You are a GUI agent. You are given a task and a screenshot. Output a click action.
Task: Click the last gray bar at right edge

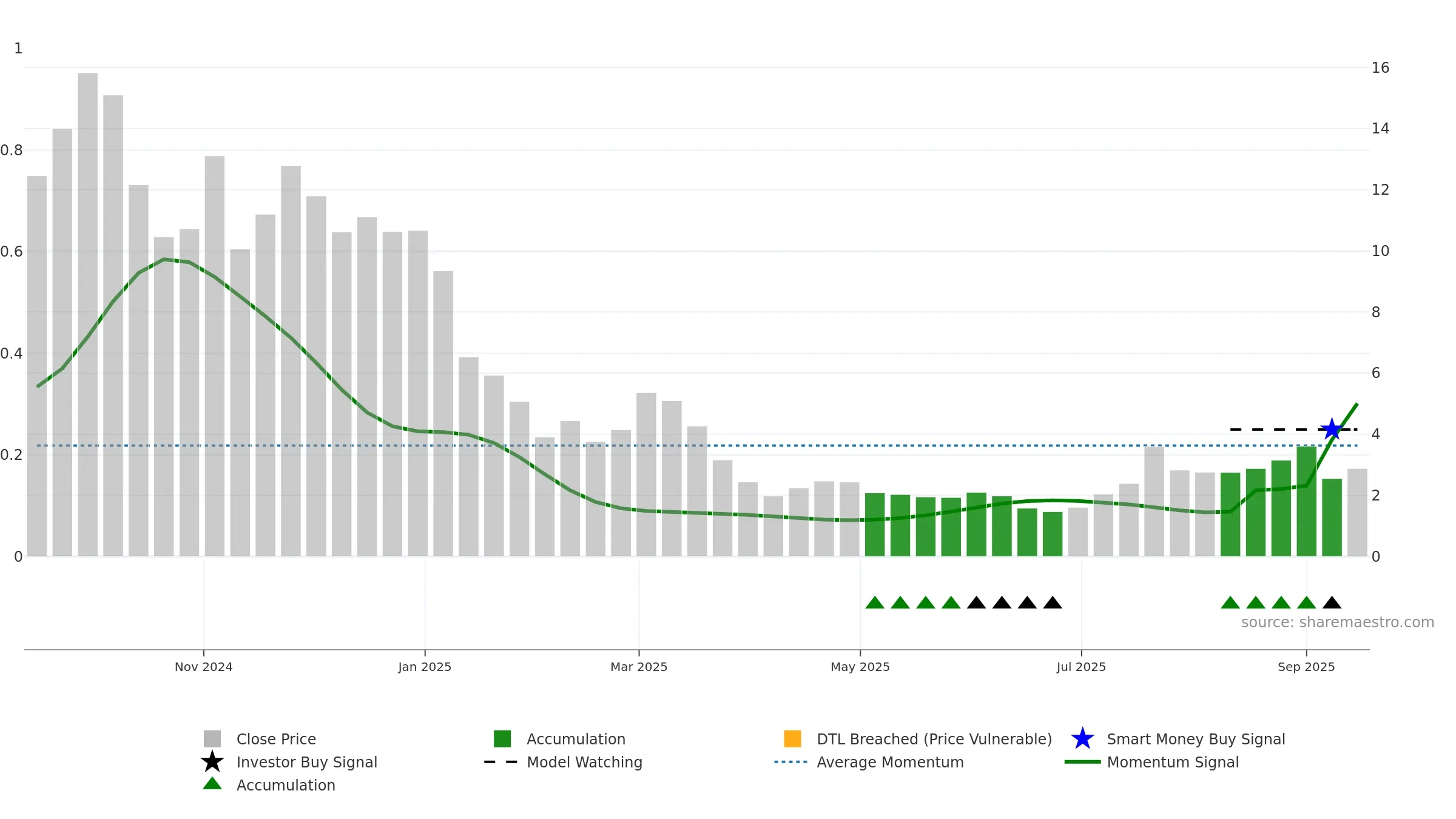pyautogui.click(x=1357, y=513)
